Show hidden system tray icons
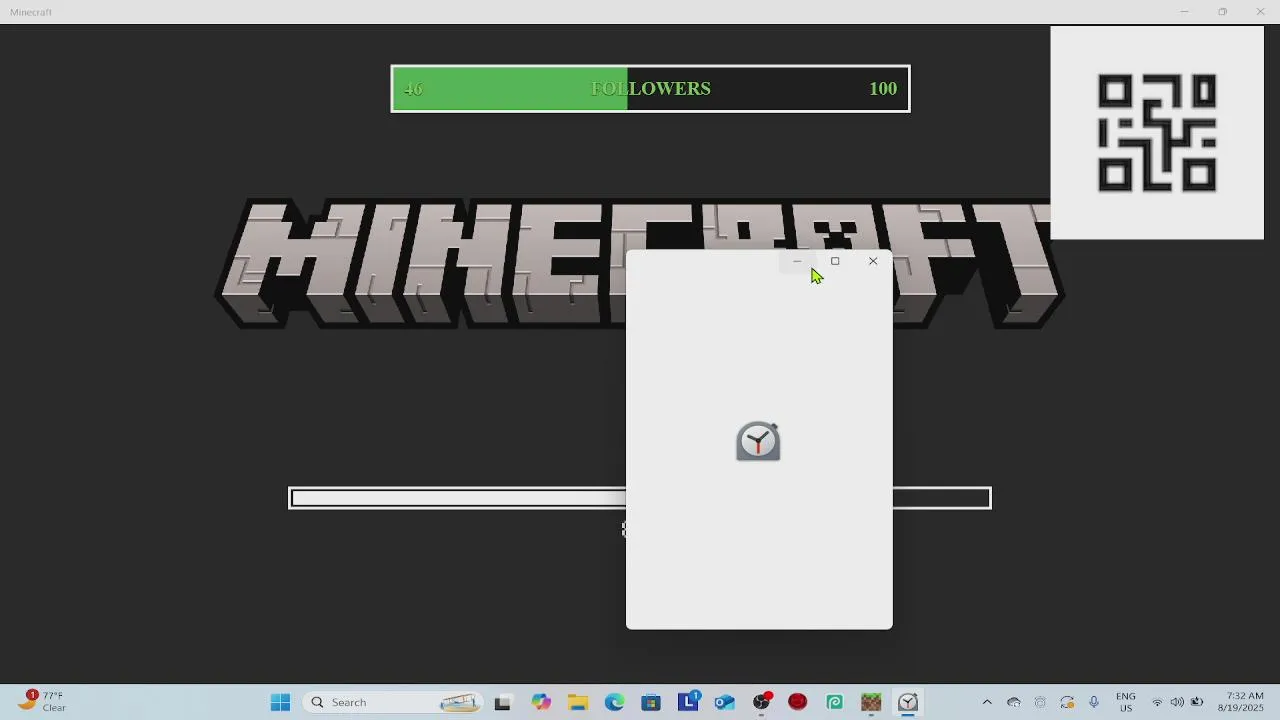 point(987,702)
